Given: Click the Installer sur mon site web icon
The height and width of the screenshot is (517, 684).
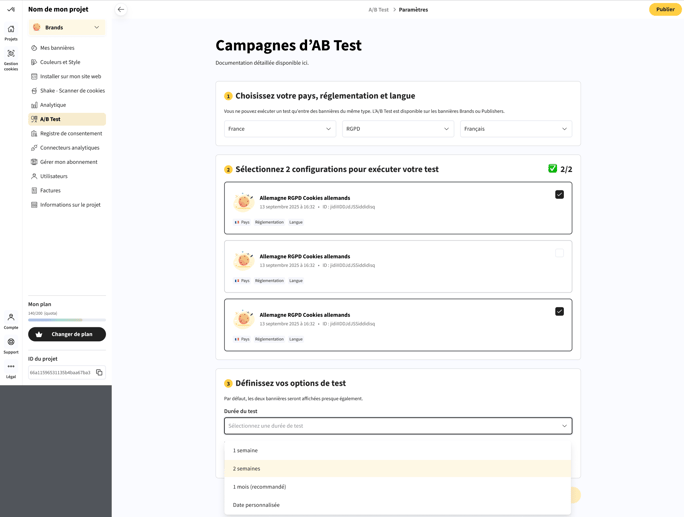Looking at the screenshot, I should [34, 76].
